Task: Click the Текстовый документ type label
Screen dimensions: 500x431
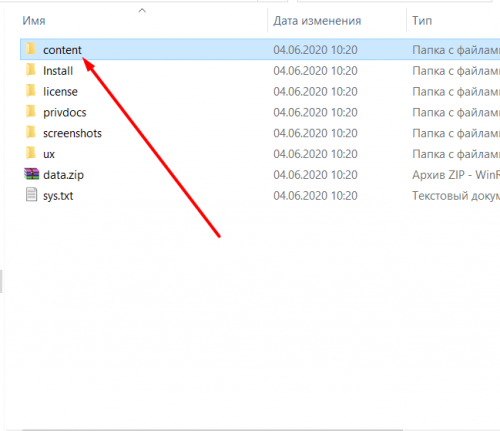Action: pyautogui.click(x=456, y=196)
